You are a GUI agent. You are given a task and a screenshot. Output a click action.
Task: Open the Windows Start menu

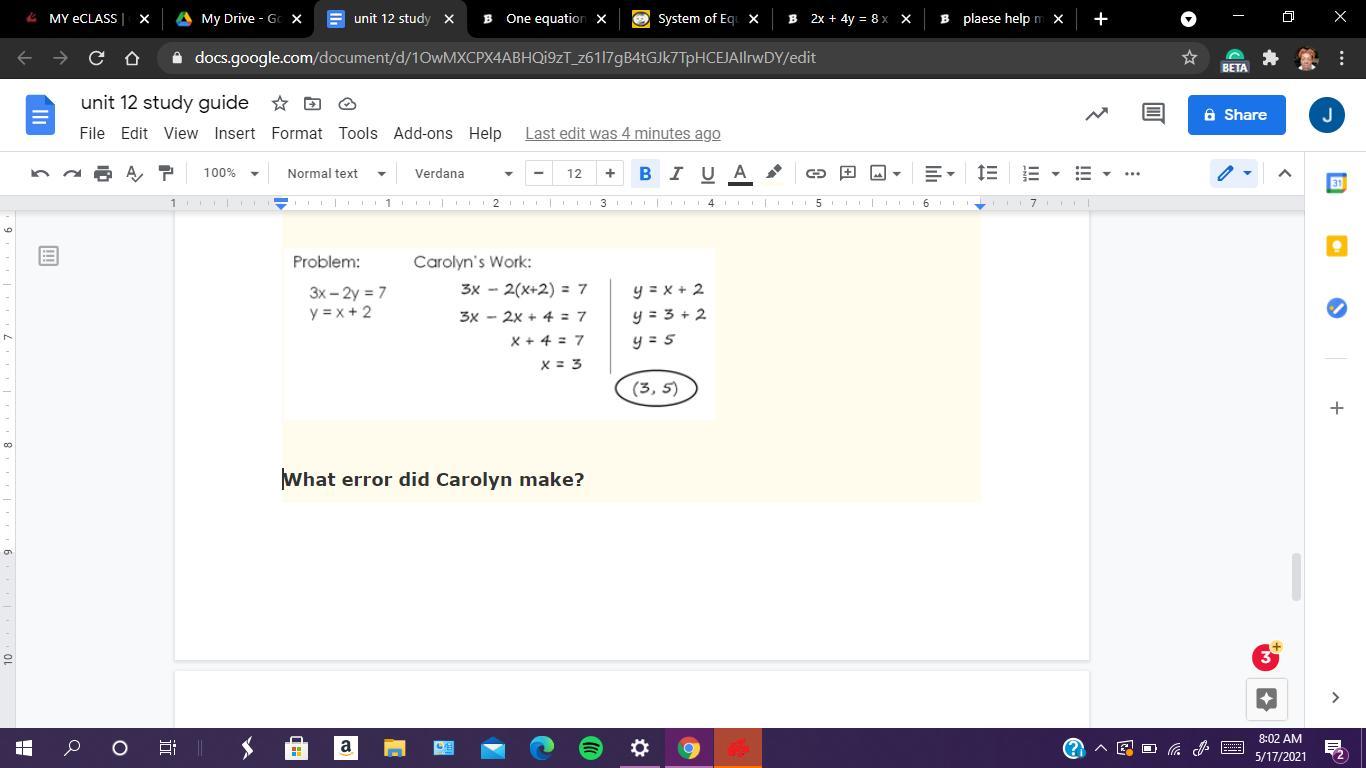click(23, 748)
